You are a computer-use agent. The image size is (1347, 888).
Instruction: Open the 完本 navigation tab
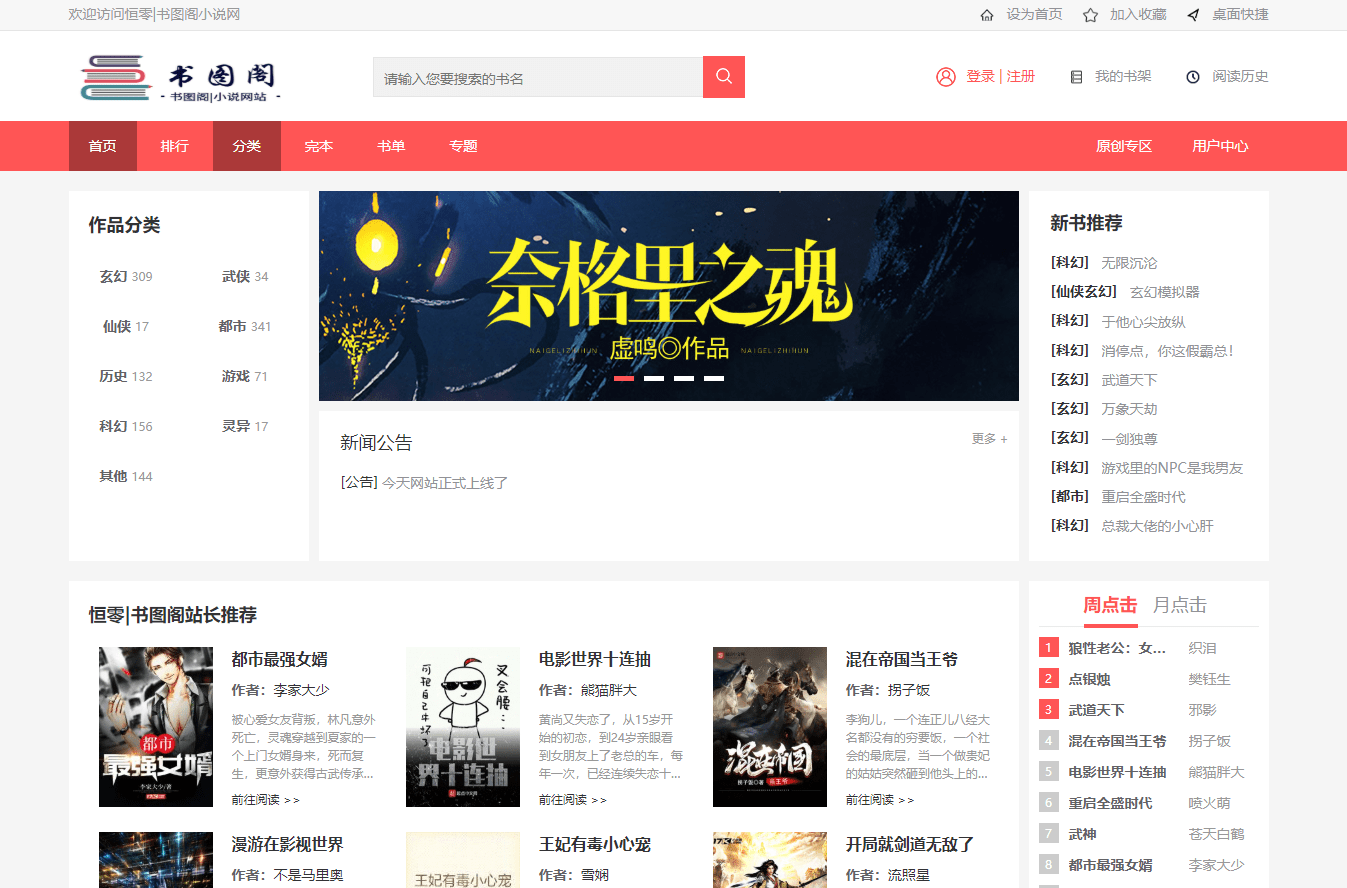318,146
